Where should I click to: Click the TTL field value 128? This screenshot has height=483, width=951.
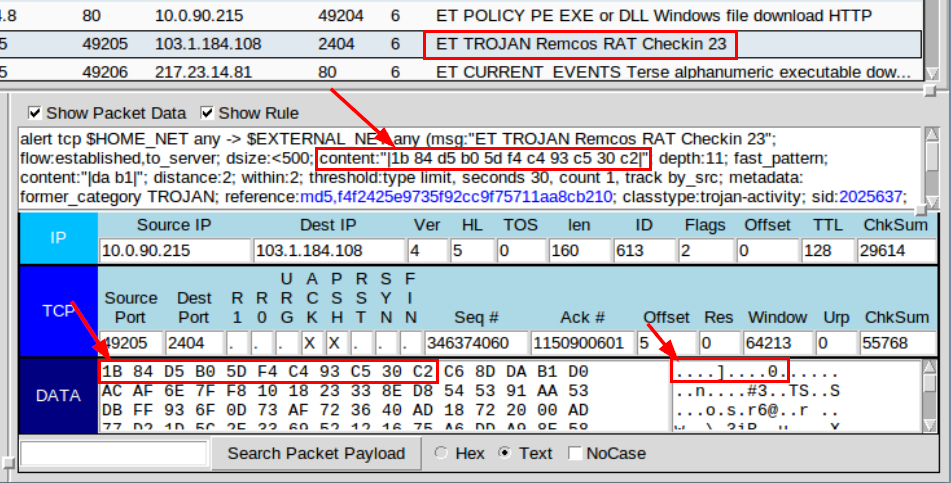point(827,251)
